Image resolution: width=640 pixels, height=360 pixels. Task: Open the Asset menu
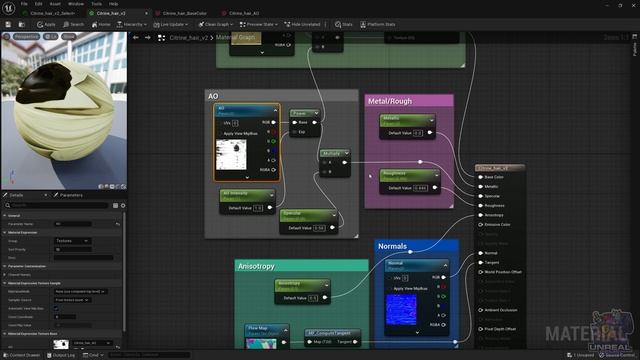55,4
